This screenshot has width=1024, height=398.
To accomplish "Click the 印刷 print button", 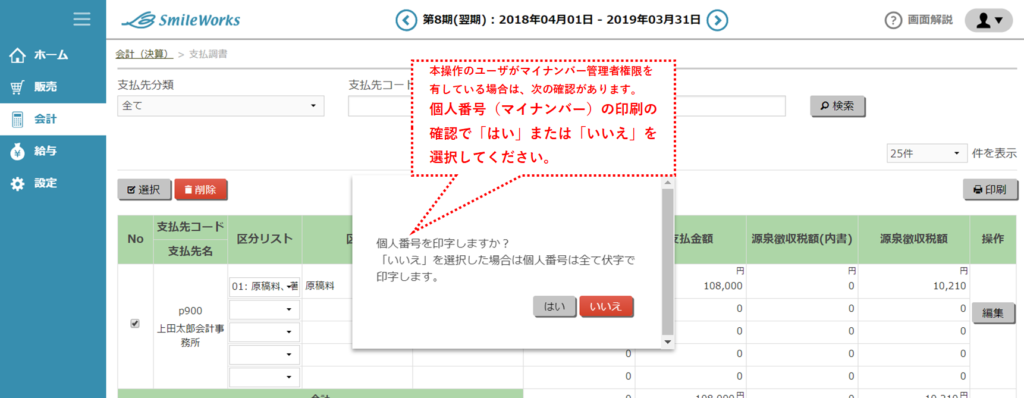I will click(990, 190).
